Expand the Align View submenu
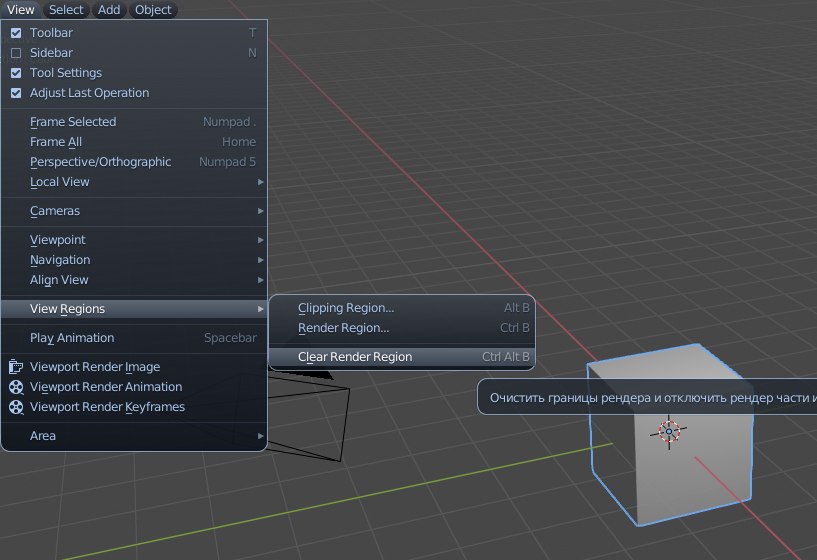The width and height of the screenshot is (817, 560). click(134, 280)
